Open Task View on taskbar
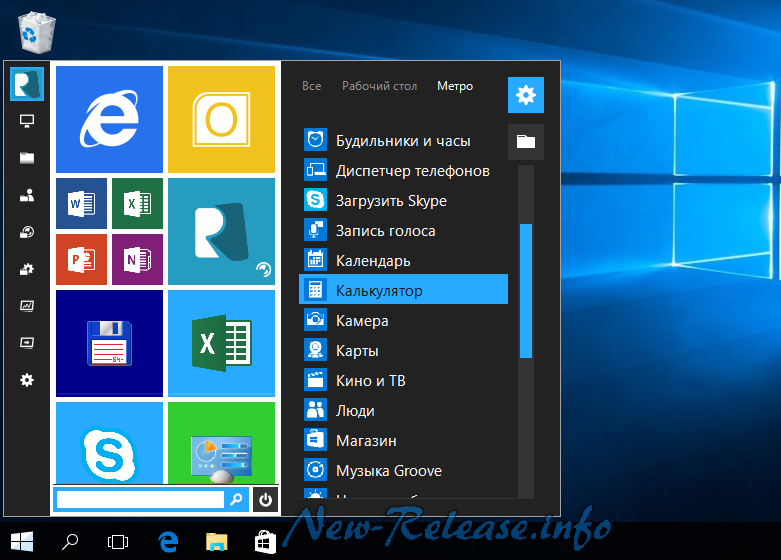The height and width of the screenshot is (560, 781). tap(118, 542)
